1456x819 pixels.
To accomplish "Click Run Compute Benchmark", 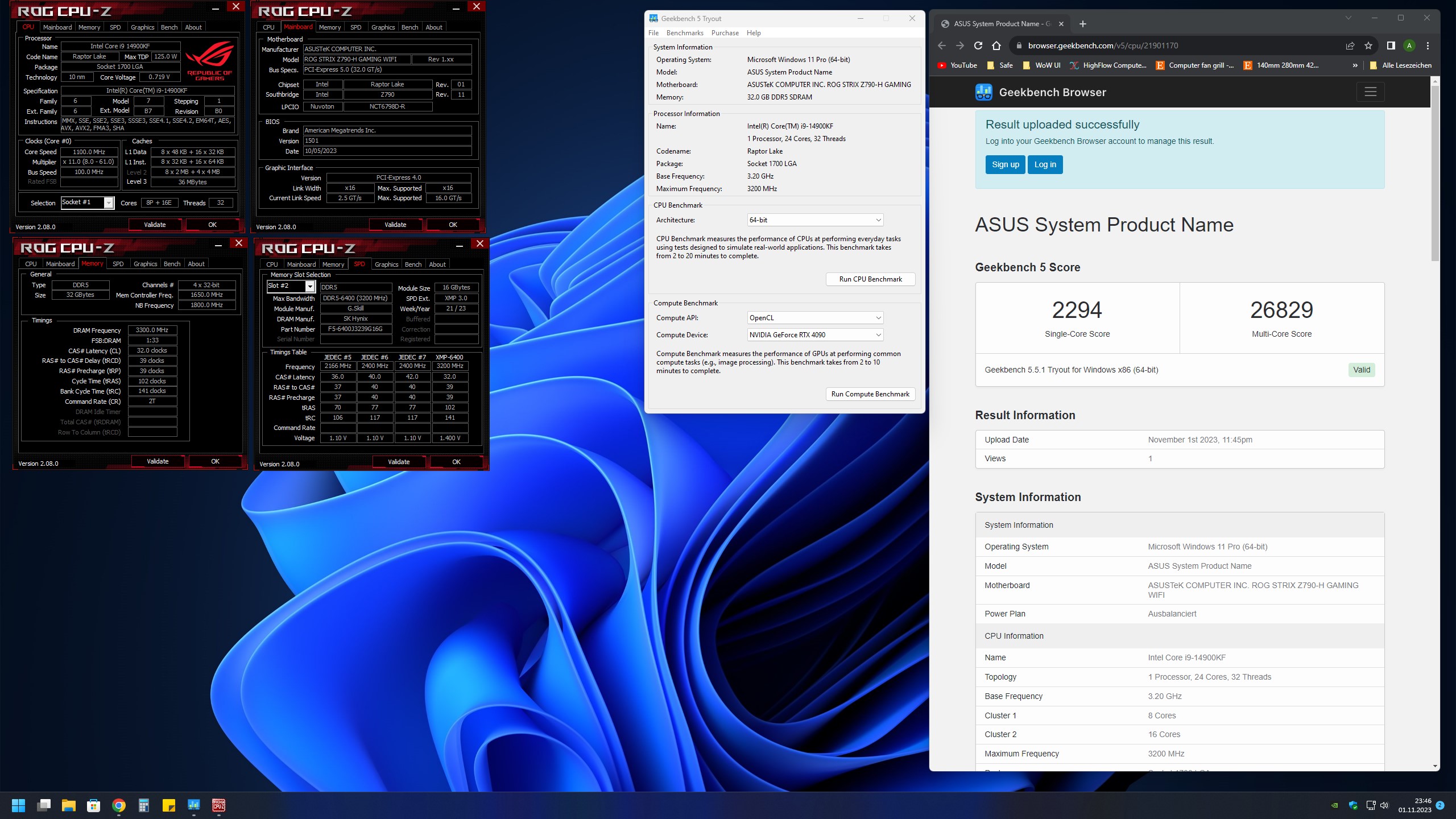I will (x=870, y=394).
